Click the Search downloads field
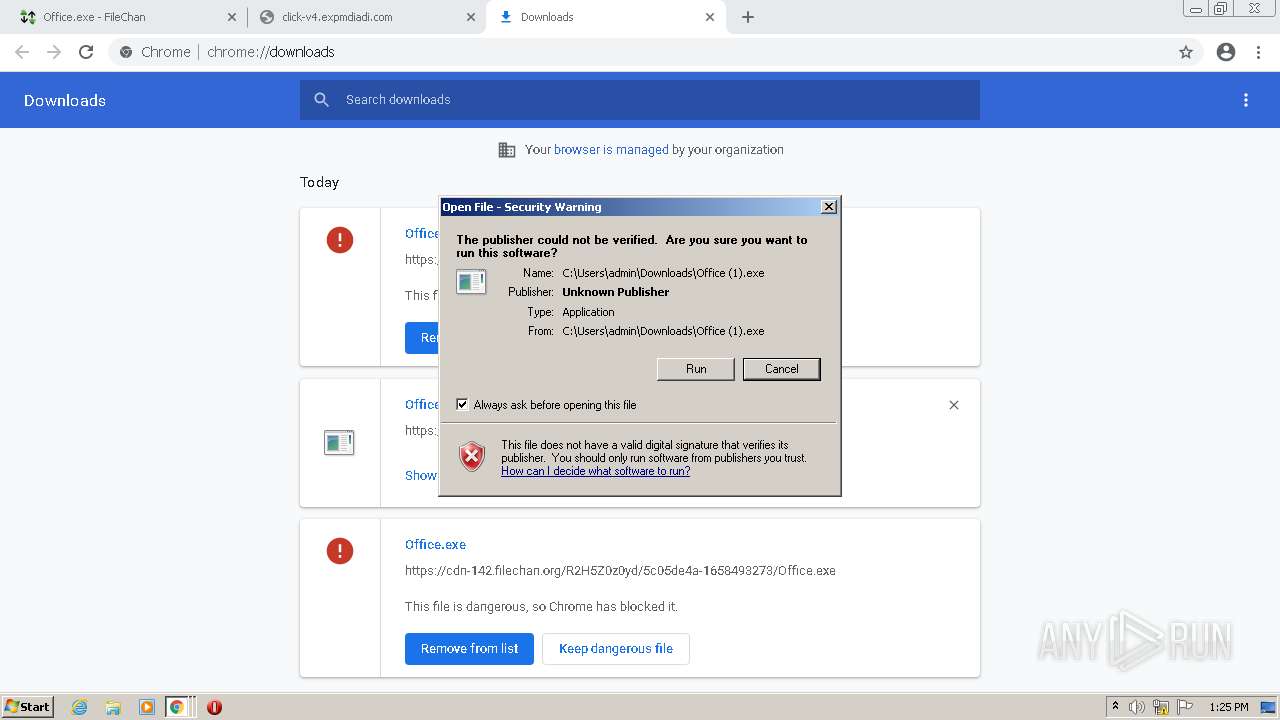 (640, 100)
